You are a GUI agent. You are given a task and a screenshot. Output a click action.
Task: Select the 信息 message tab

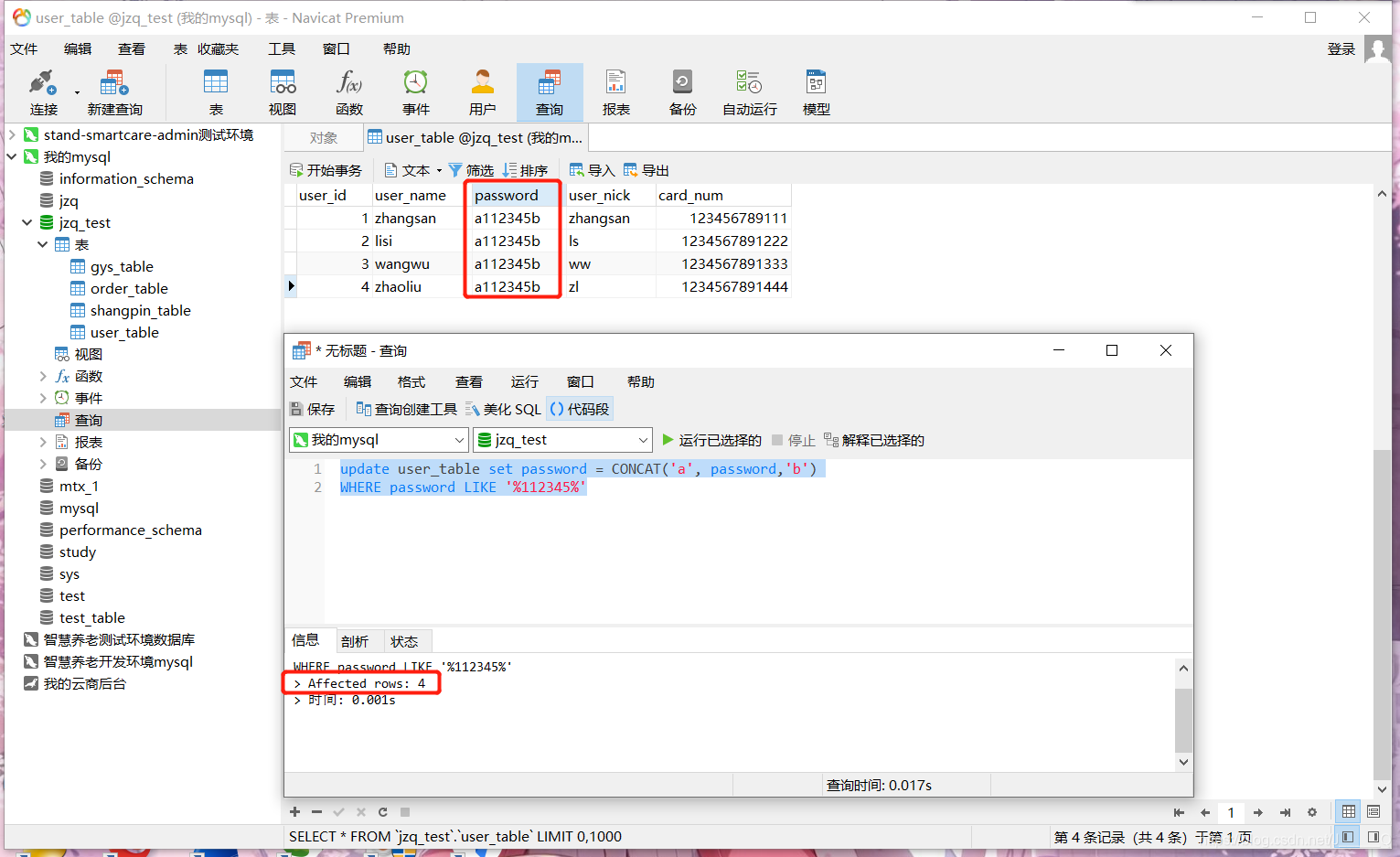(305, 639)
